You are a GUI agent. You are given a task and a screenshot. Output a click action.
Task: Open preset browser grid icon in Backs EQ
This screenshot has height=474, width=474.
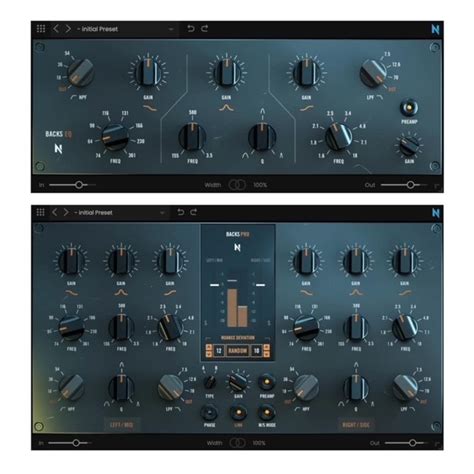[x=41, y=29]
